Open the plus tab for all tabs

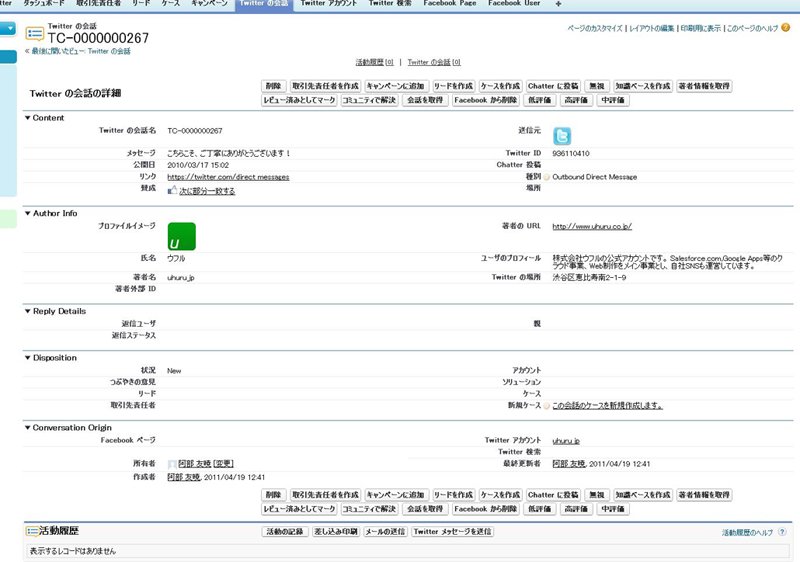(558, 4)
